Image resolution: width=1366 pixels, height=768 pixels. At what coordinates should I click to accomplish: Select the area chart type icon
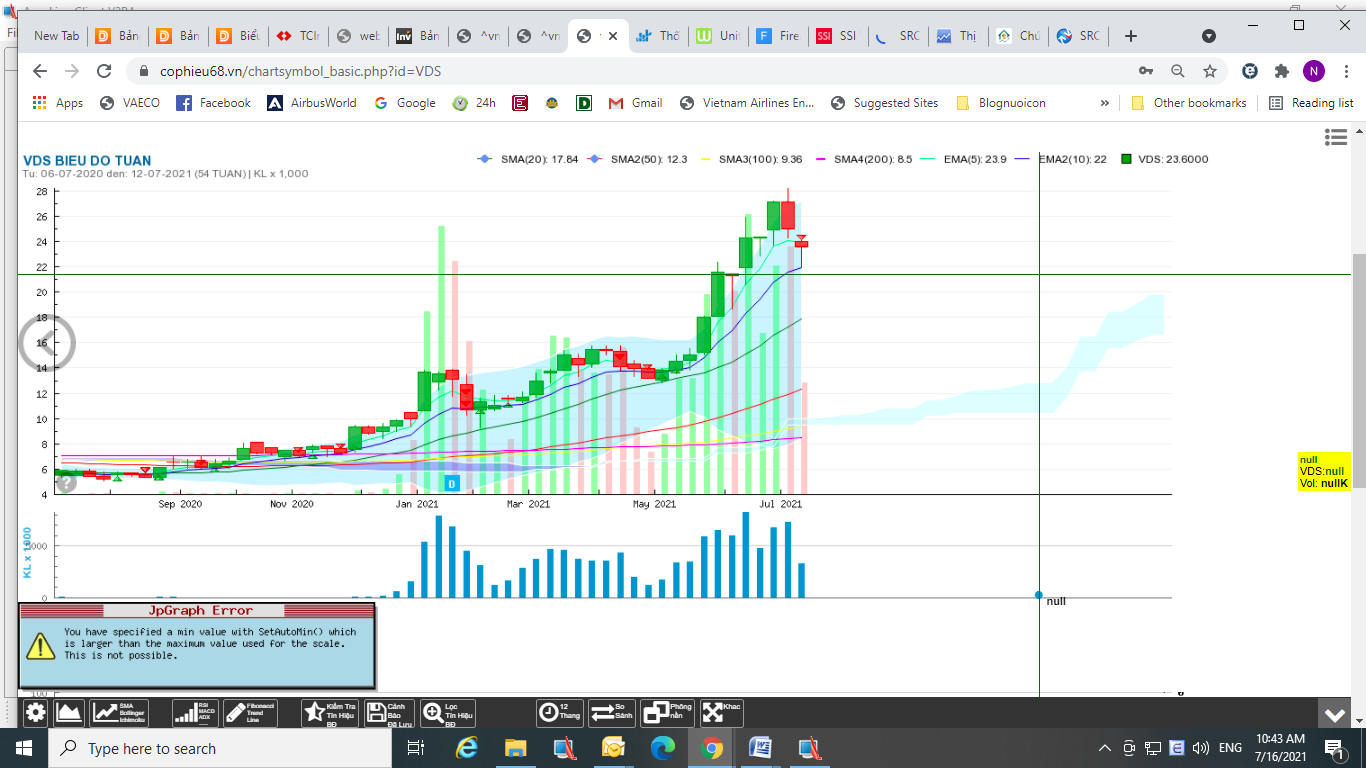pyautogui.click(x=69, y=713)
